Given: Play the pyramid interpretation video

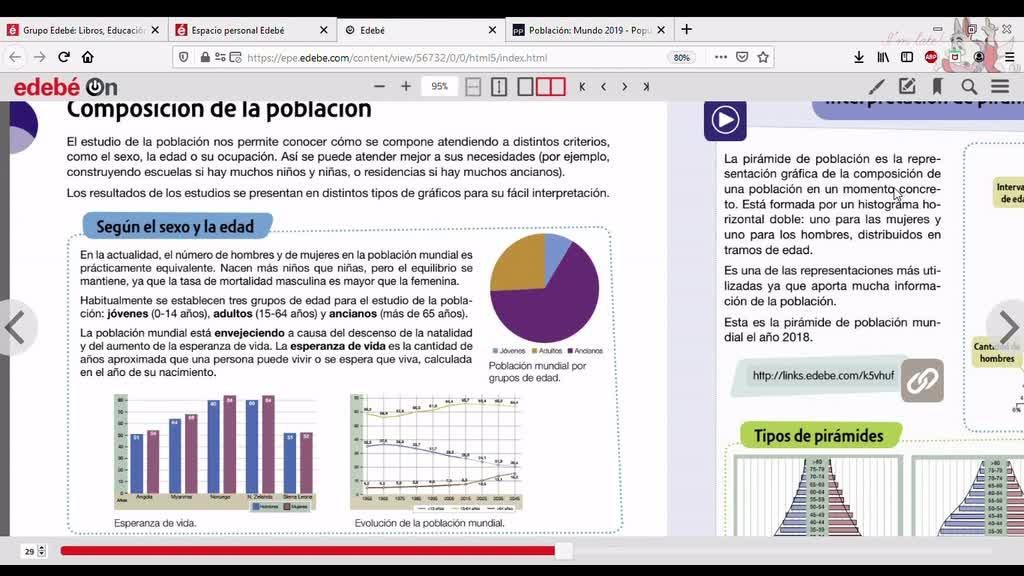Looking at the screenshot, I should pyautogui.click(x=725, y=120).
